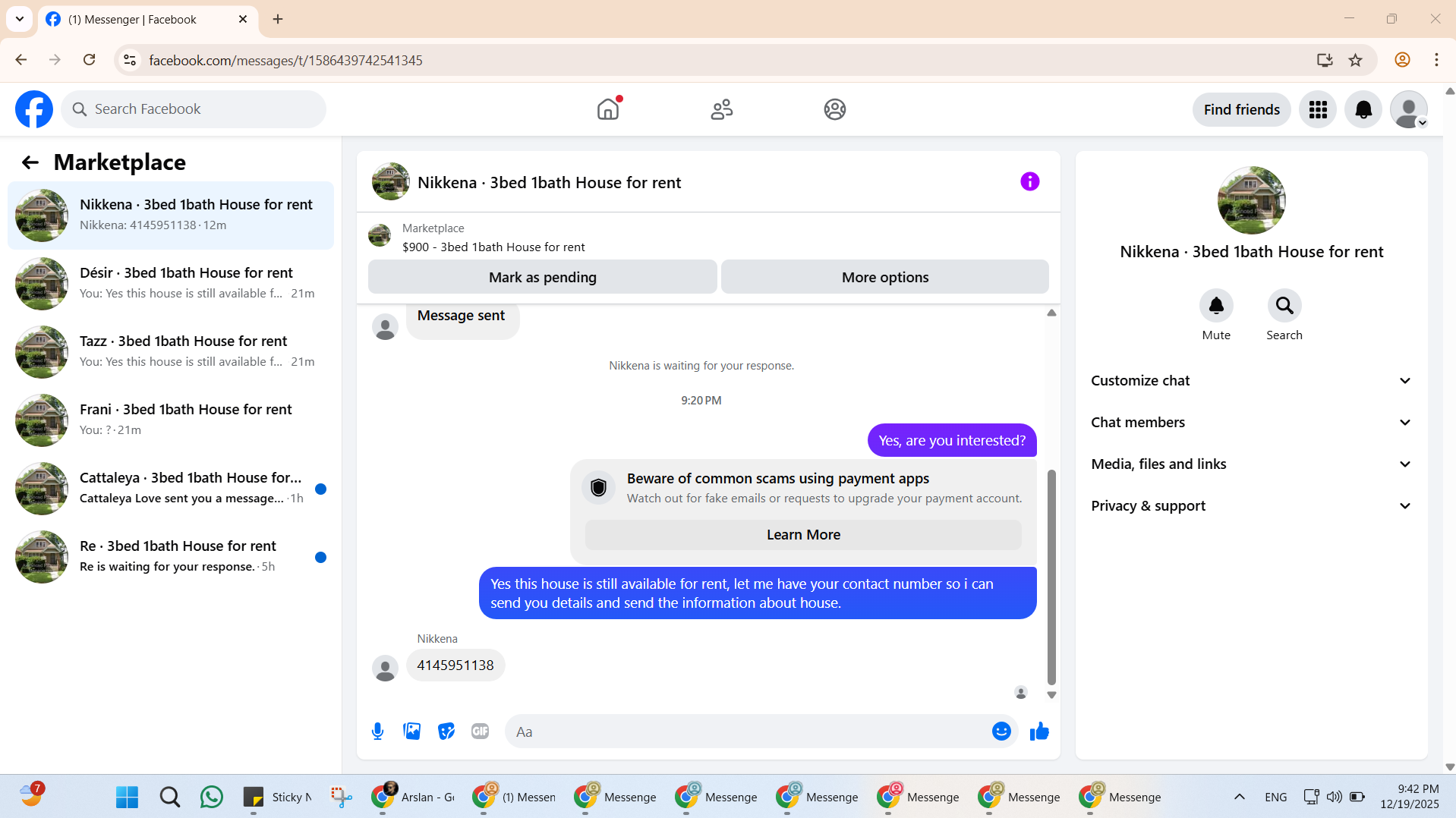View site information icon in address bar
The height and width of the screenshot is (818, 1456).
tap(130, 60)
